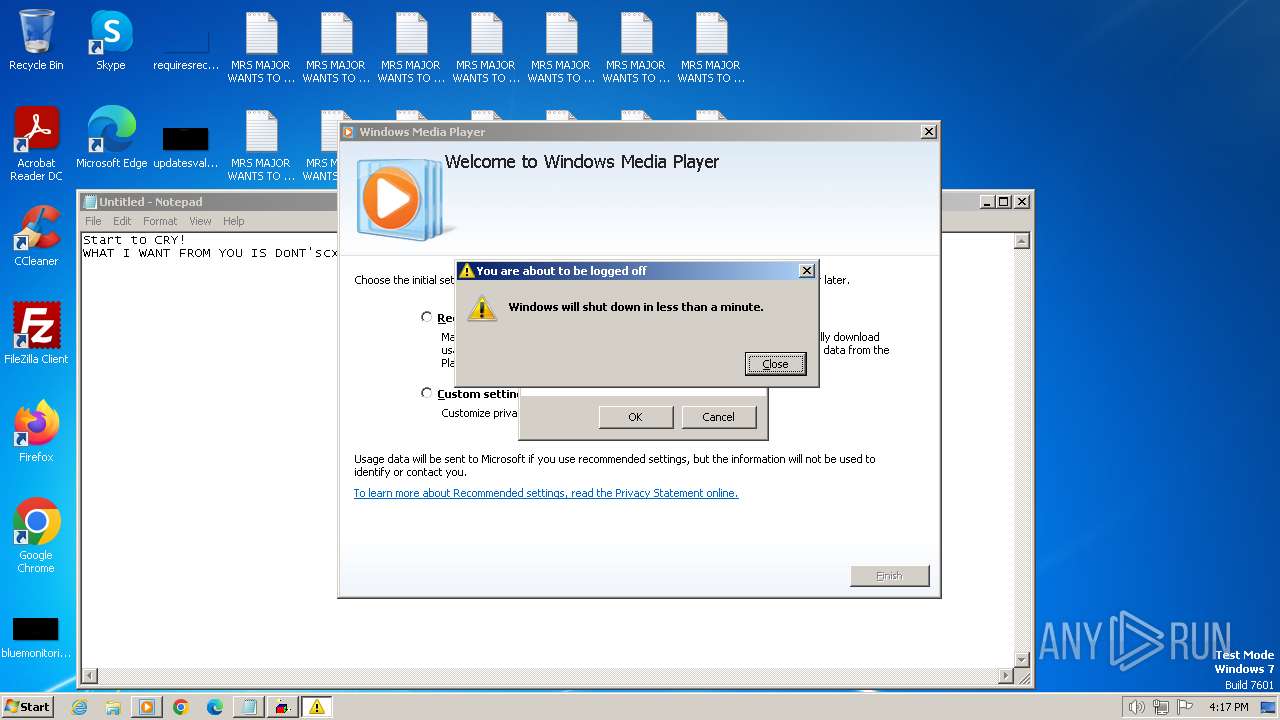Select the Acrobat Reader DC desktop shortcut
Screen dimensions: 1280x720
click(36, 144)
